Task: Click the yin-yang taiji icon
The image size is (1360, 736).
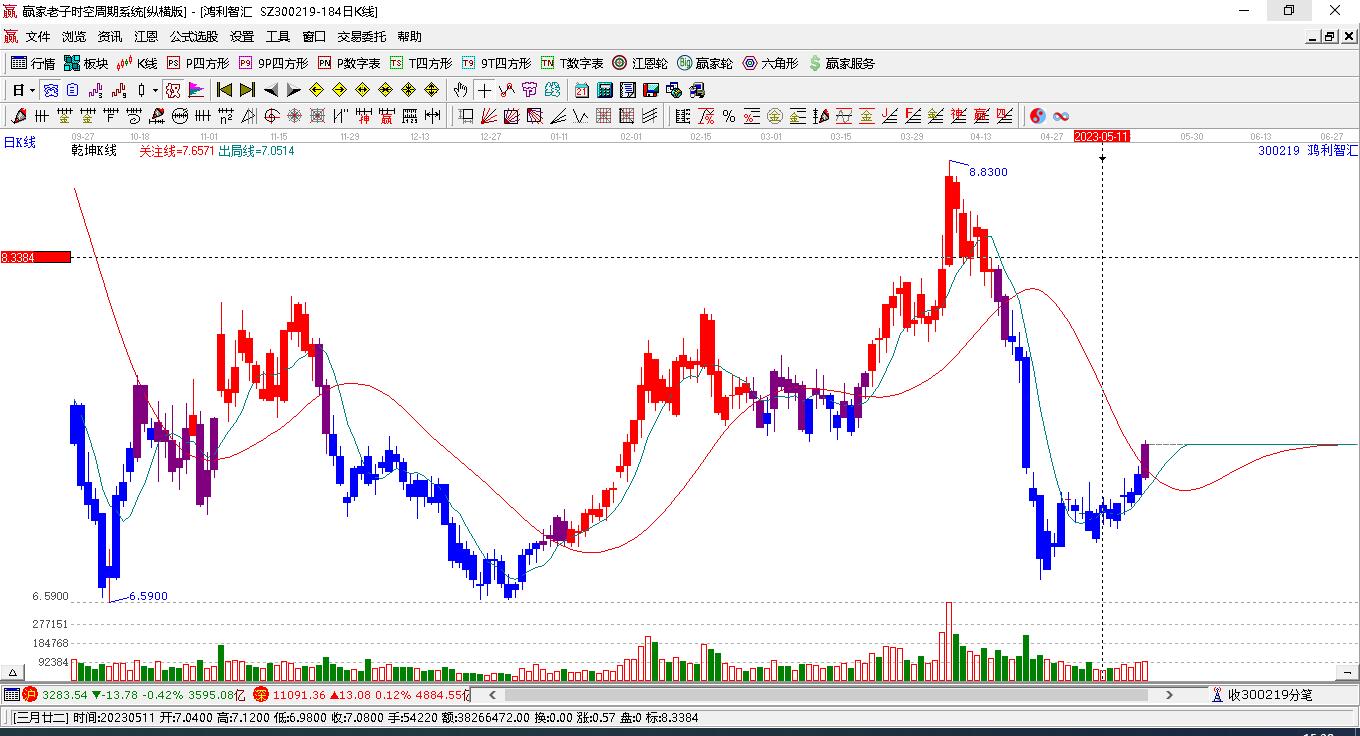Action: click(1038, 116)
